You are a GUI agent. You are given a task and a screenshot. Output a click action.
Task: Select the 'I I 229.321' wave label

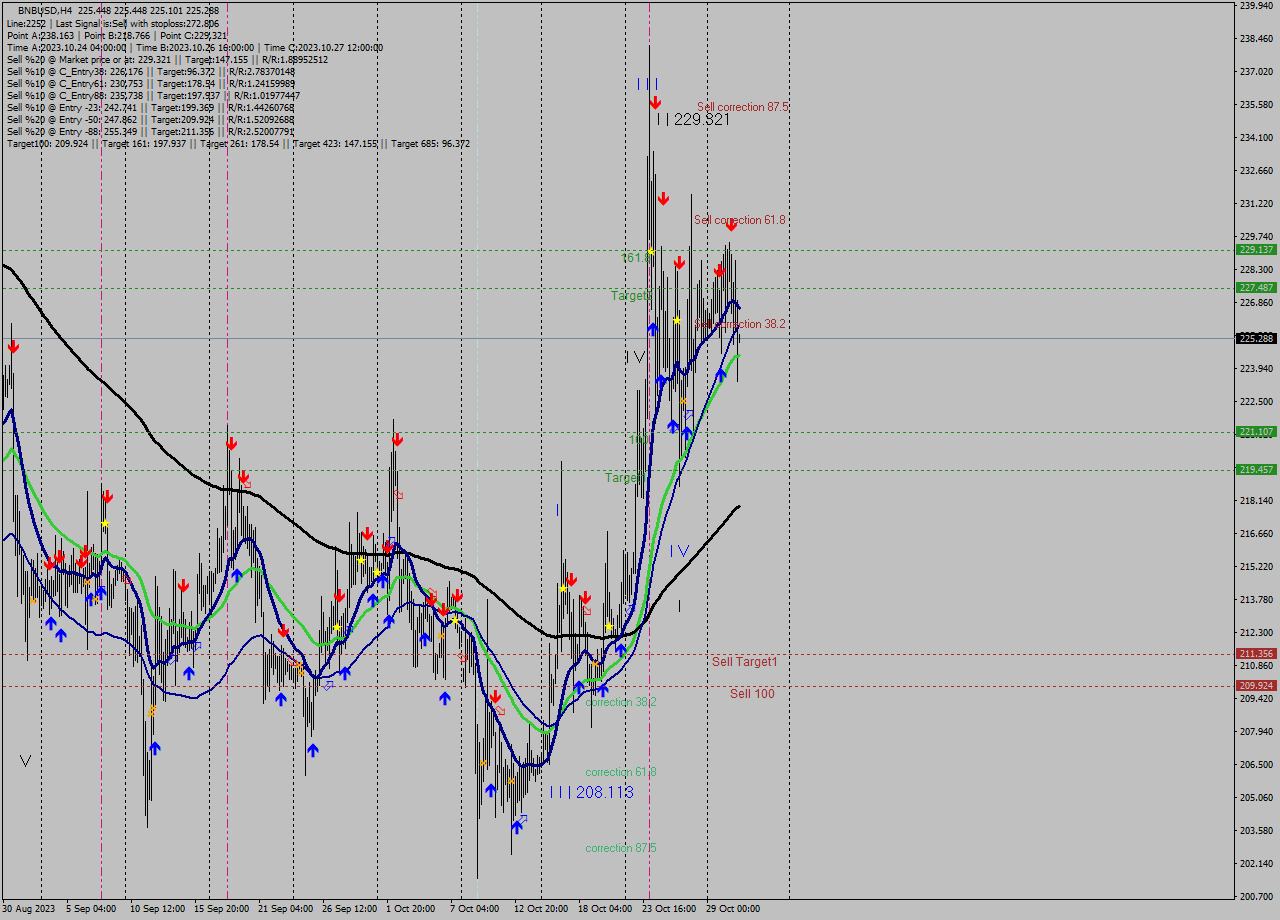pos(693,119)
